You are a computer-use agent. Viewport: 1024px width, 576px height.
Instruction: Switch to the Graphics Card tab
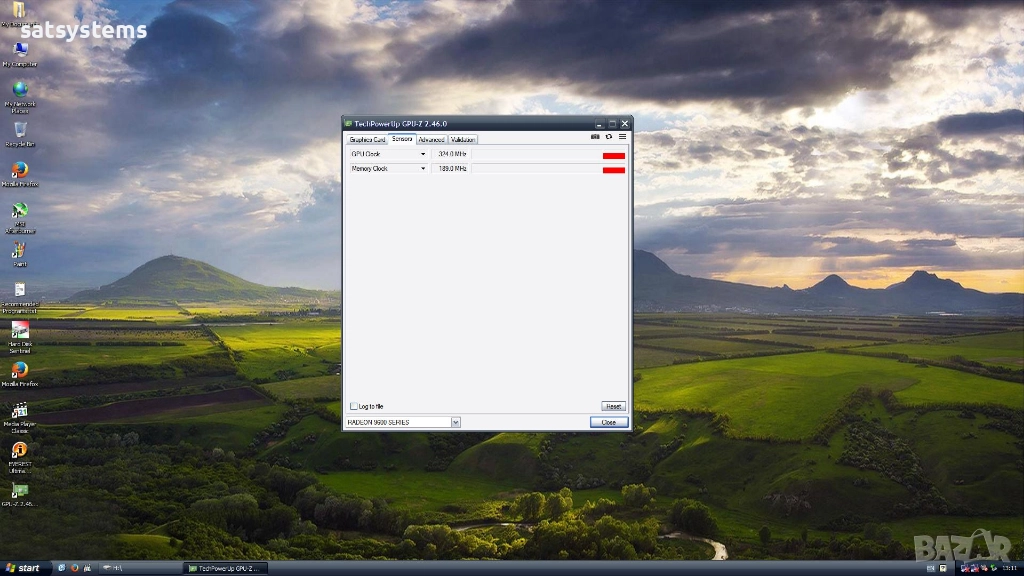pos(367,140)
